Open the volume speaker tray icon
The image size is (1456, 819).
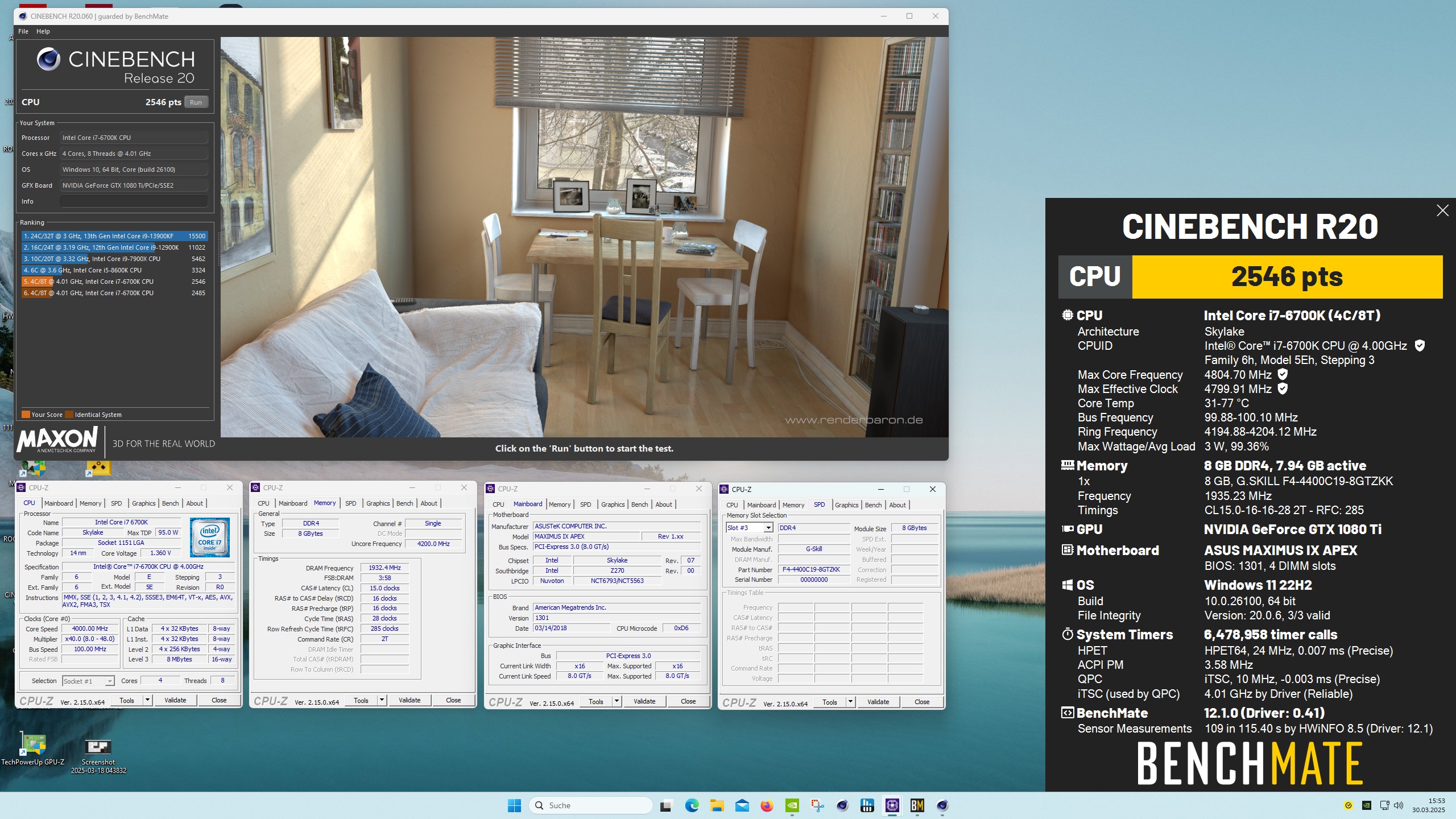click(1399, 805)
